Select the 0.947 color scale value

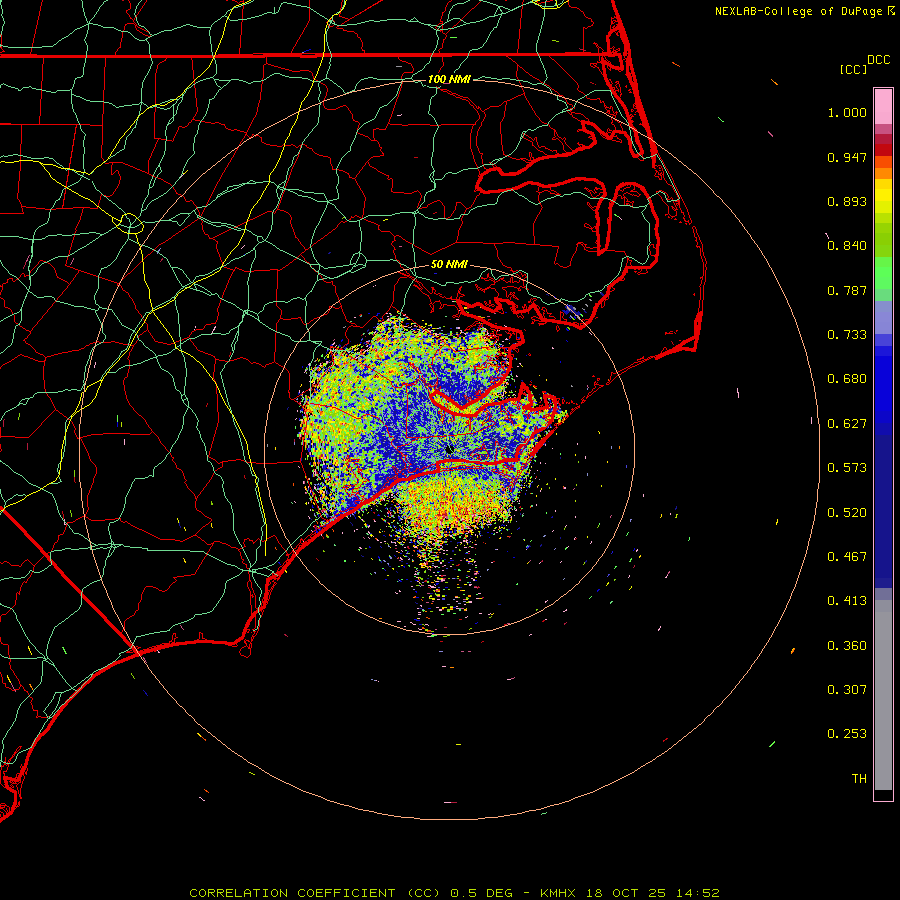coord(847,157)
